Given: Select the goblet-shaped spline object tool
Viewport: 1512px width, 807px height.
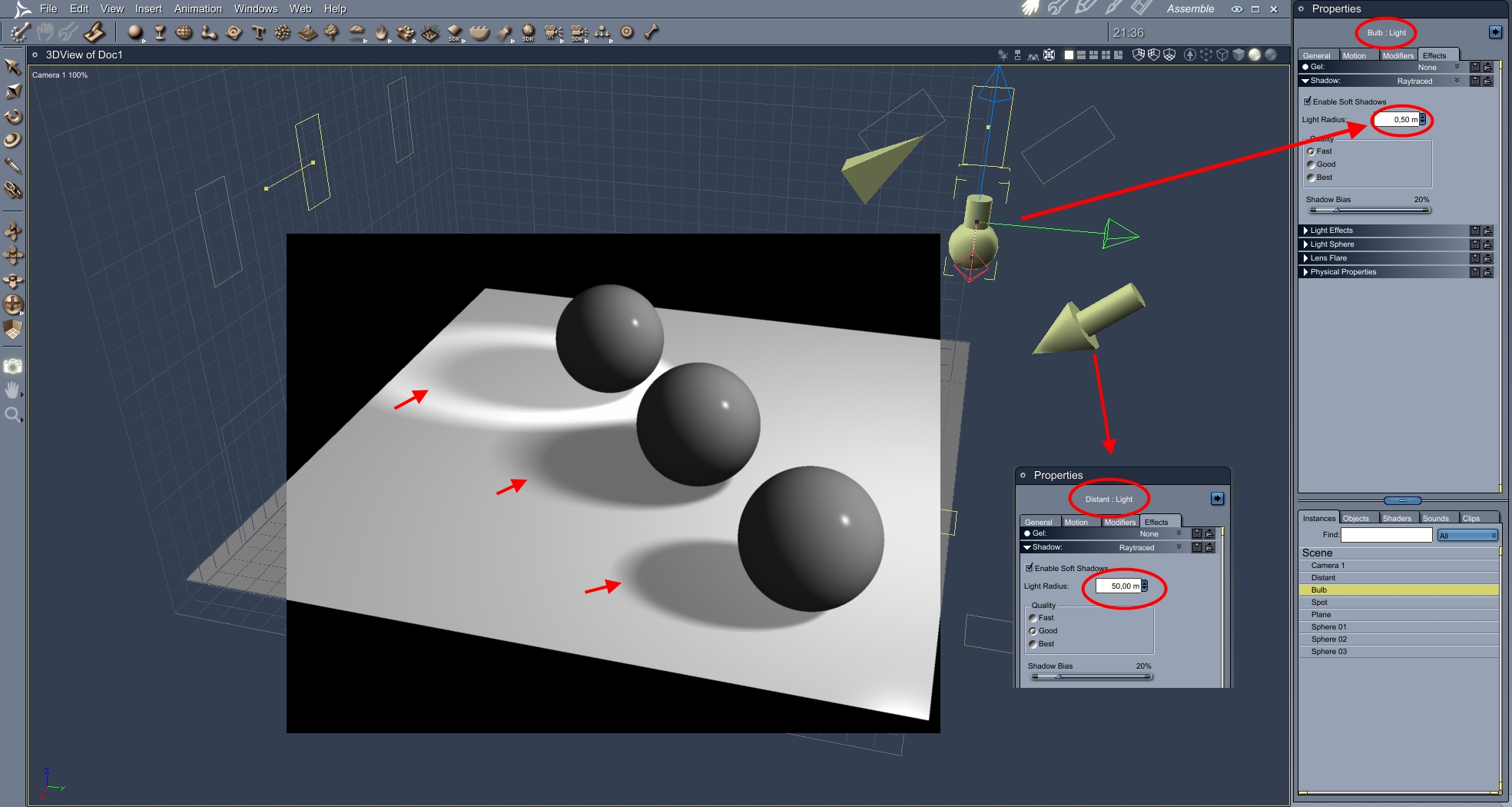Looking at the screenshot, I should pos(160,32).
